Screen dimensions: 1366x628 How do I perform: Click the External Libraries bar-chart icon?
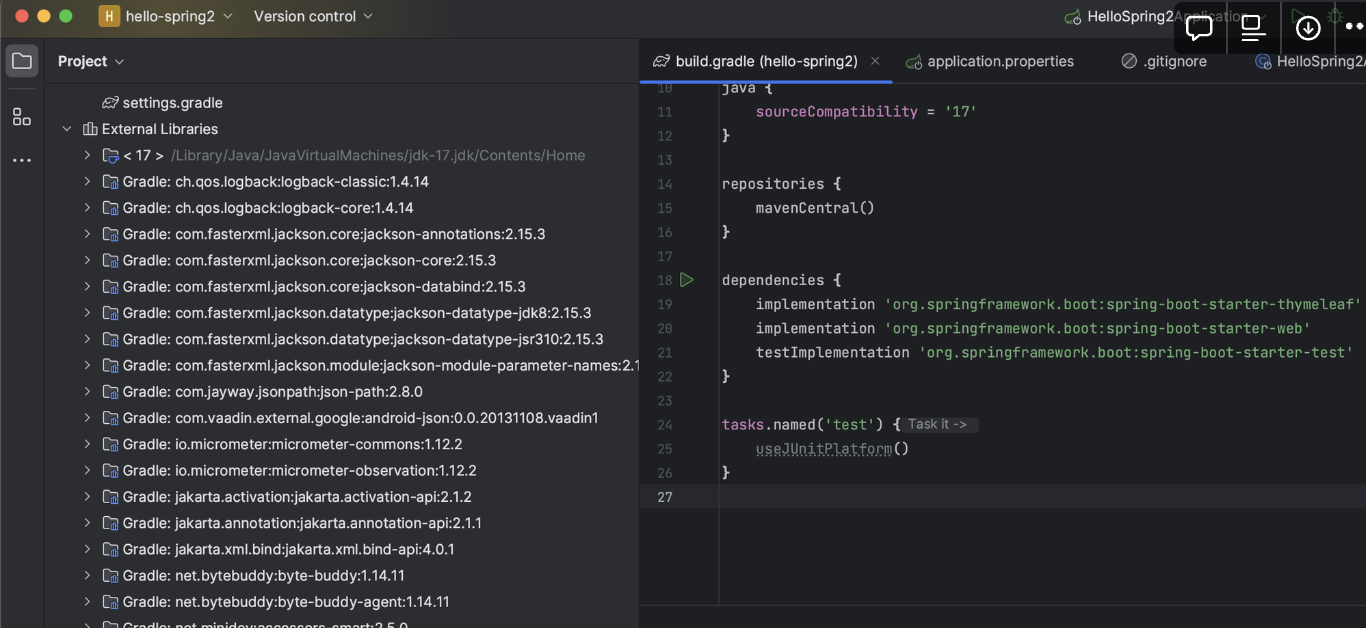[90, 129]
